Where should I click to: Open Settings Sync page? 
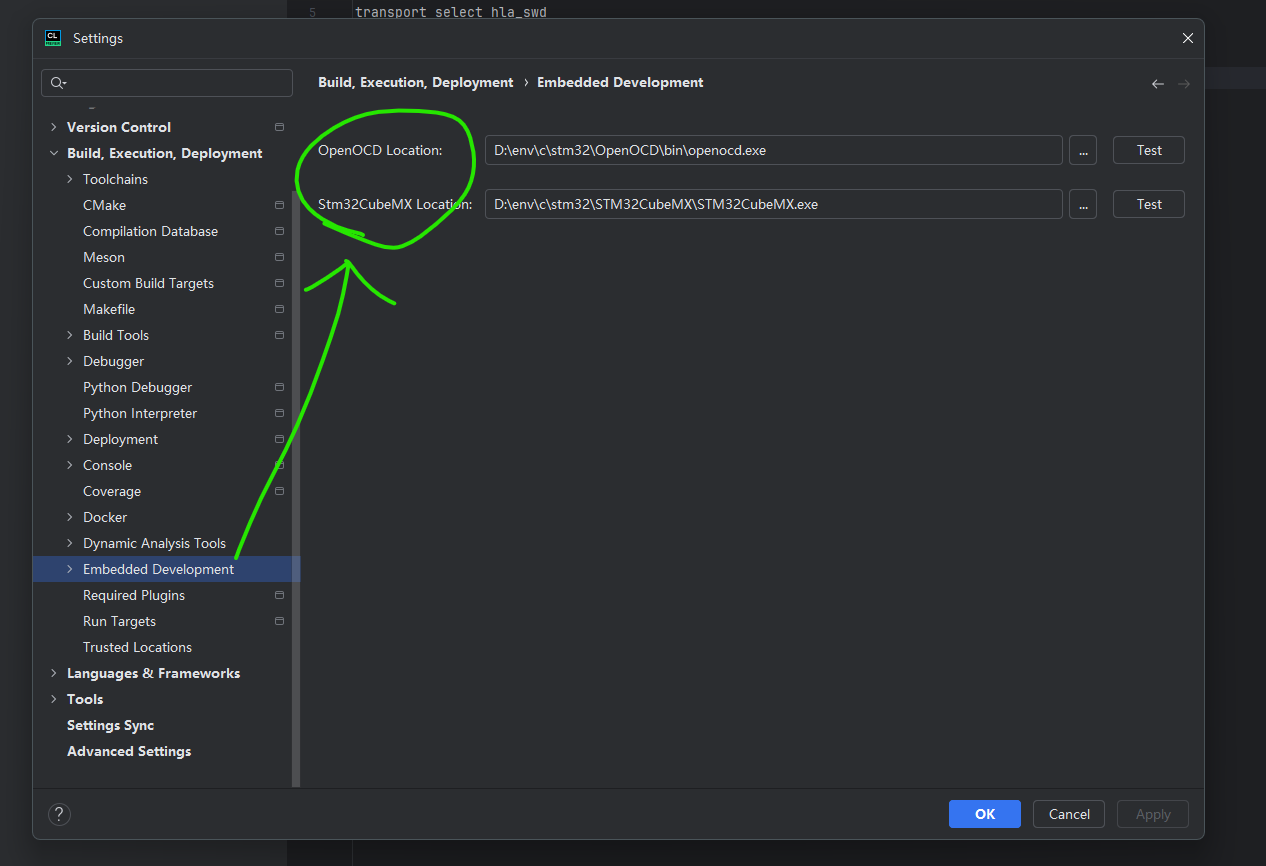pos(110,725)
